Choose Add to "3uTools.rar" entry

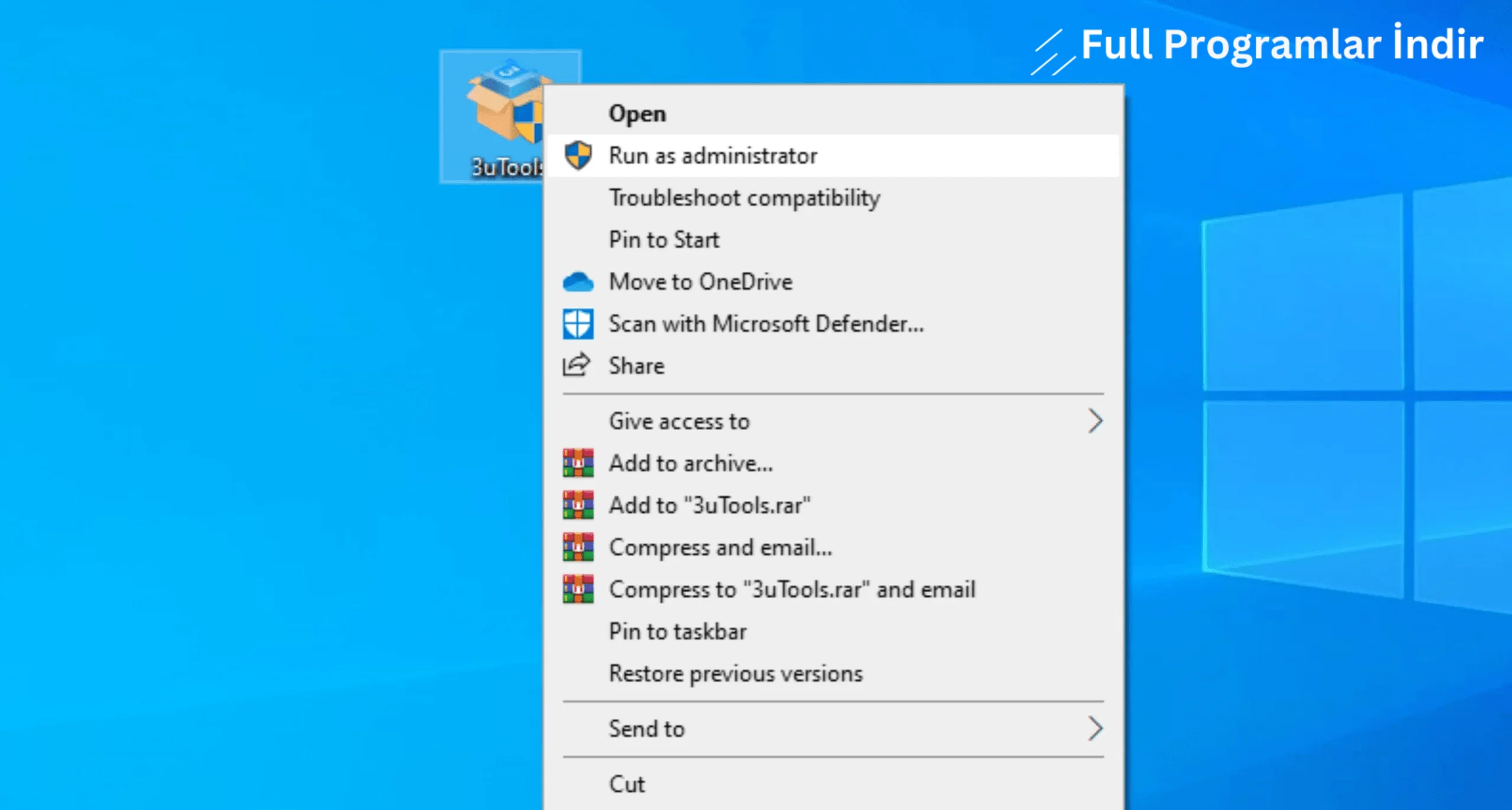pyautogui.click(x=833, y=505)
